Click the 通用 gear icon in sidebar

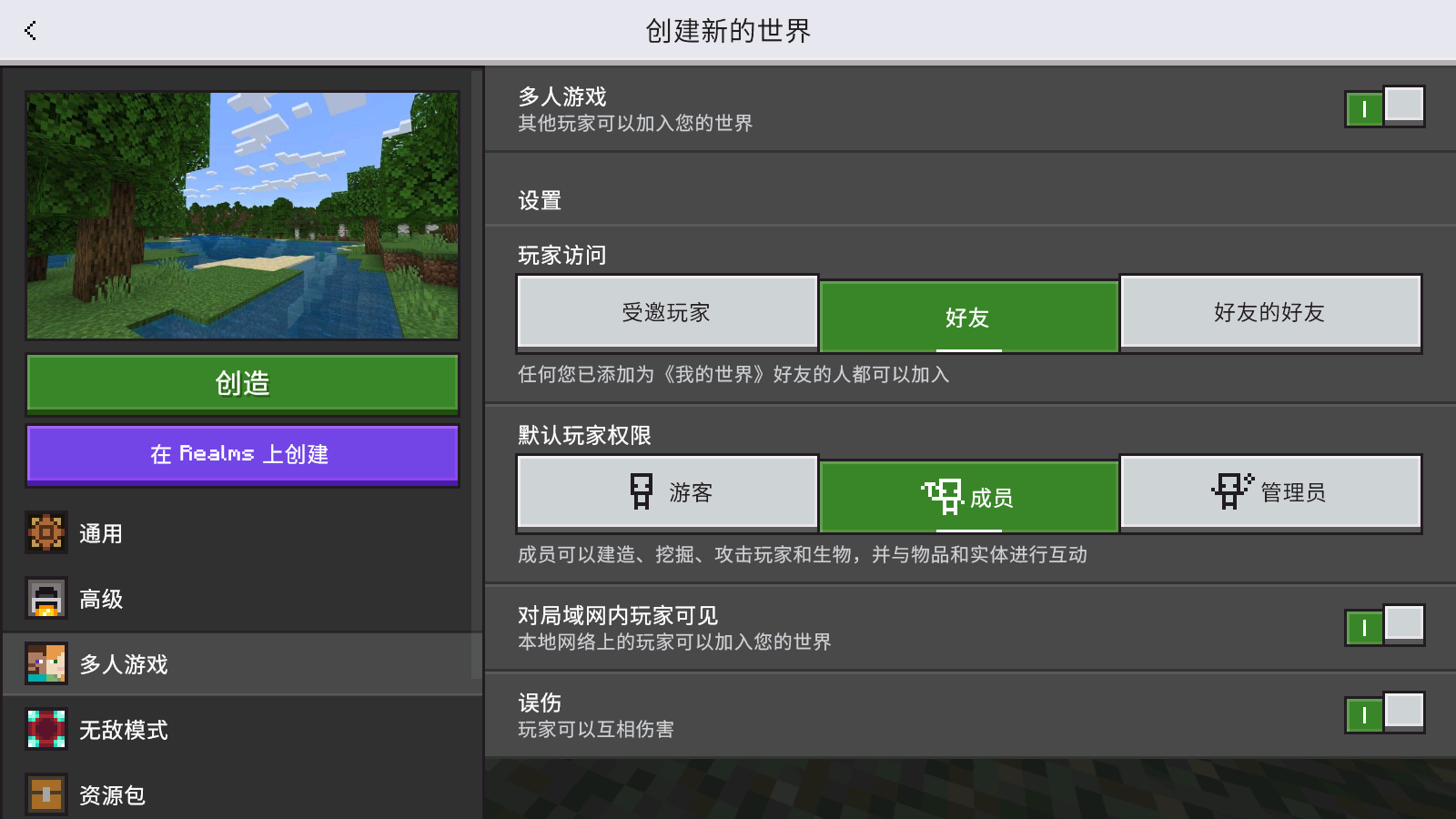pyautogui.click(x=45, y=533)
